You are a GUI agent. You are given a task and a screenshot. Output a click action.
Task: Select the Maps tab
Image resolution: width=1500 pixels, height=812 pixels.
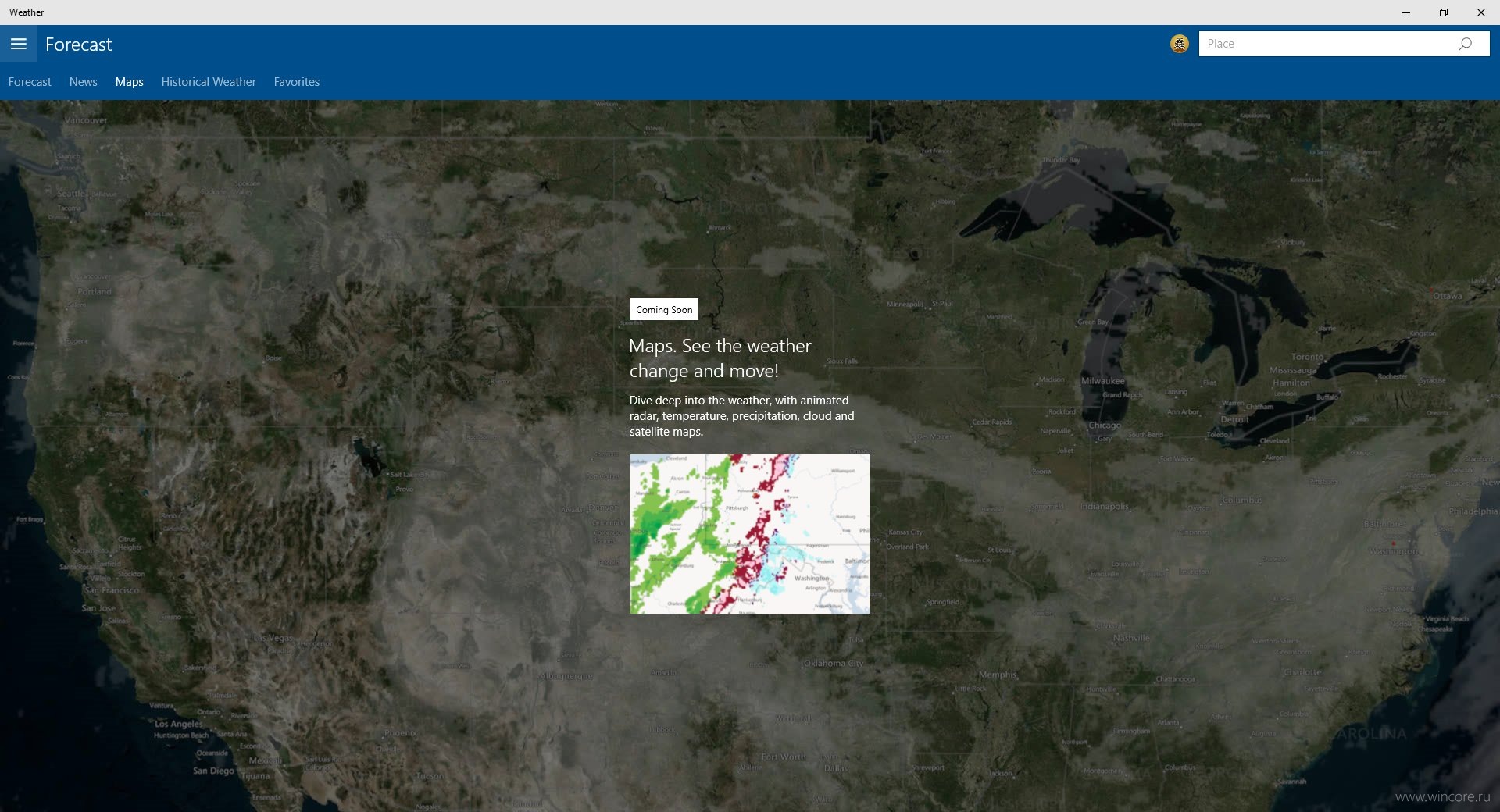pos(130,82)
